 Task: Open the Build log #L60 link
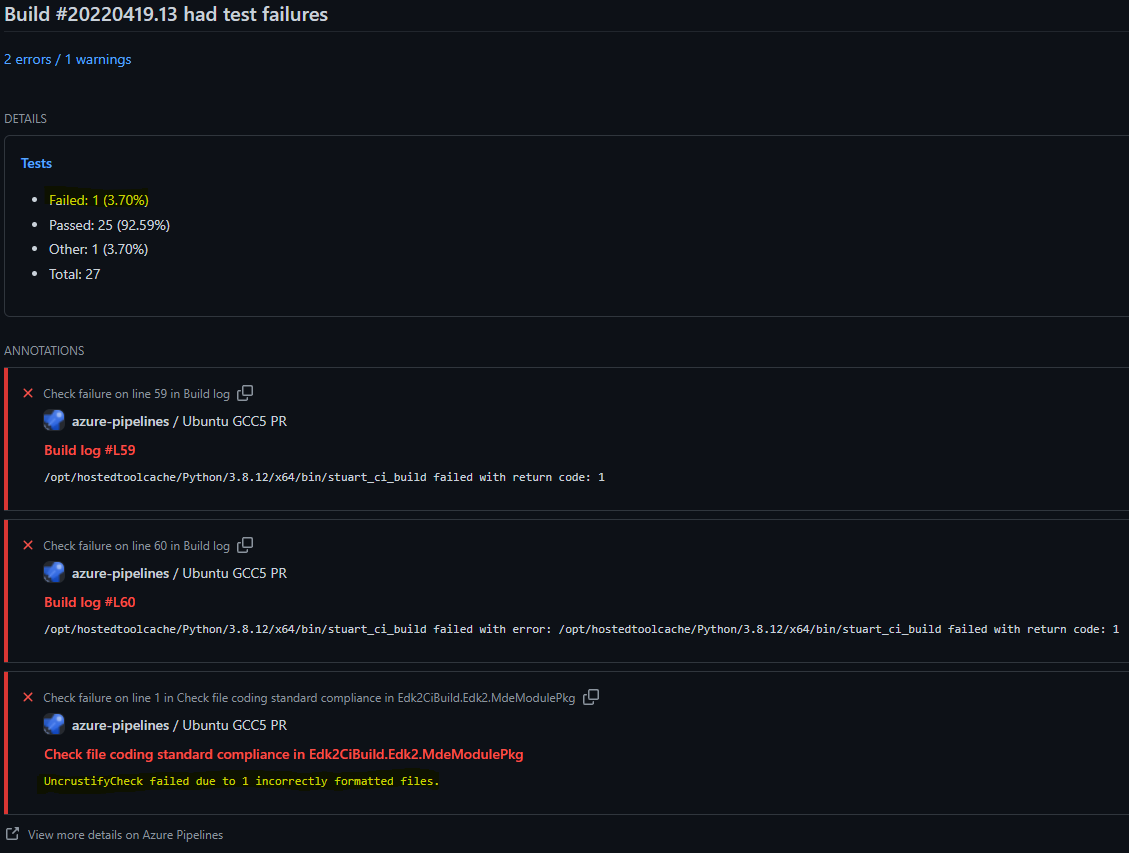coord(89,602)
